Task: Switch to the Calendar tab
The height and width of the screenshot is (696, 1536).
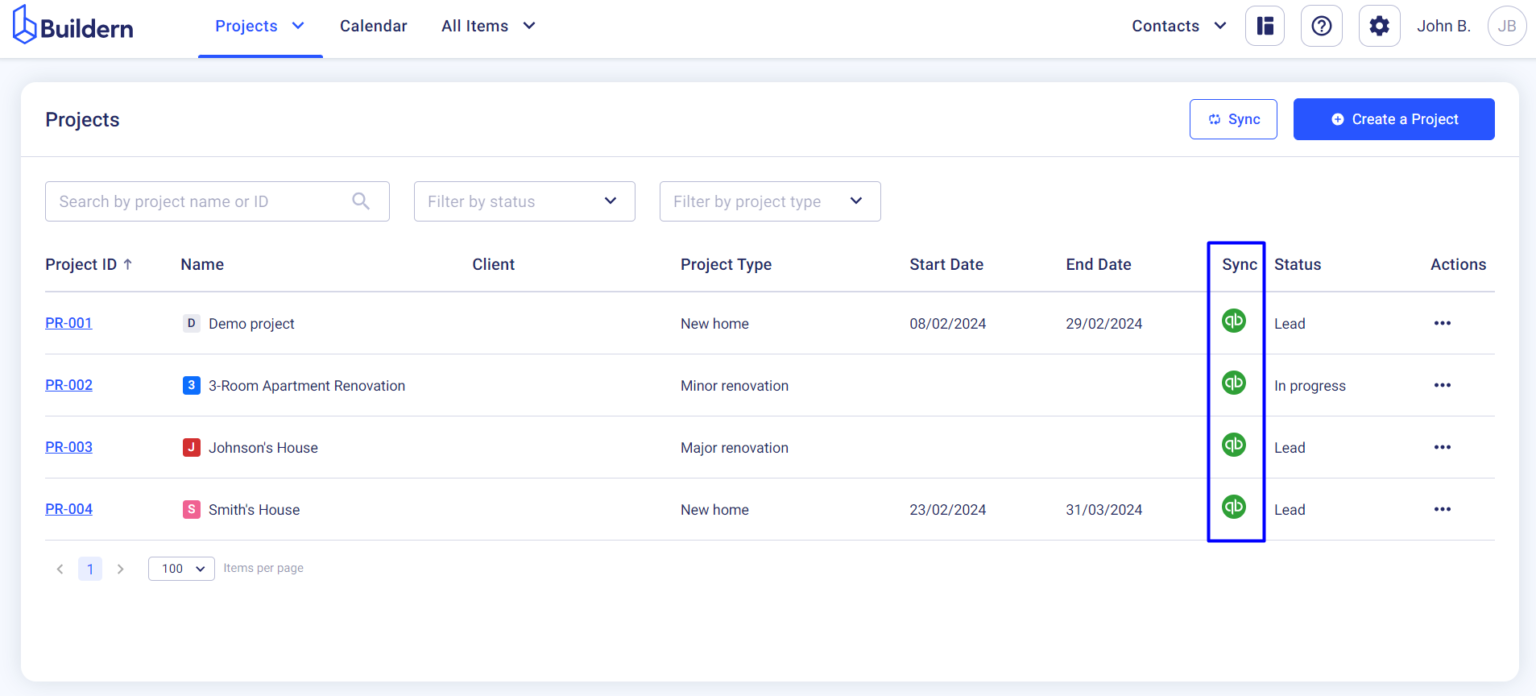Action: (373, 26)
